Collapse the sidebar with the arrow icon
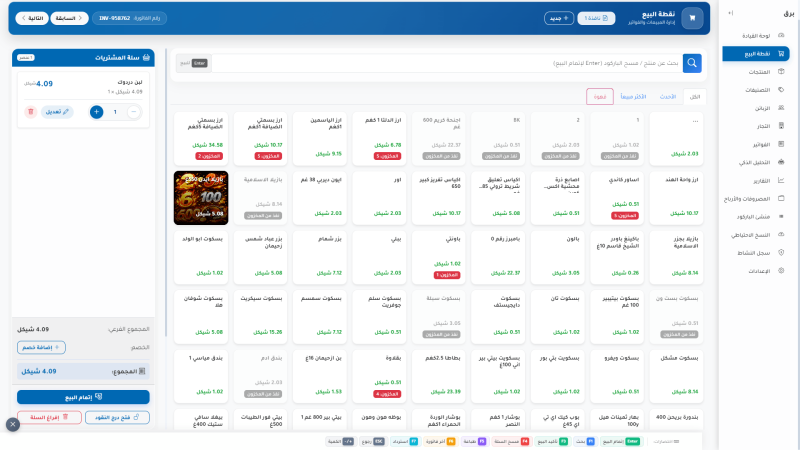This screenshot has height=450, width=800. click(x=731, y=13)
